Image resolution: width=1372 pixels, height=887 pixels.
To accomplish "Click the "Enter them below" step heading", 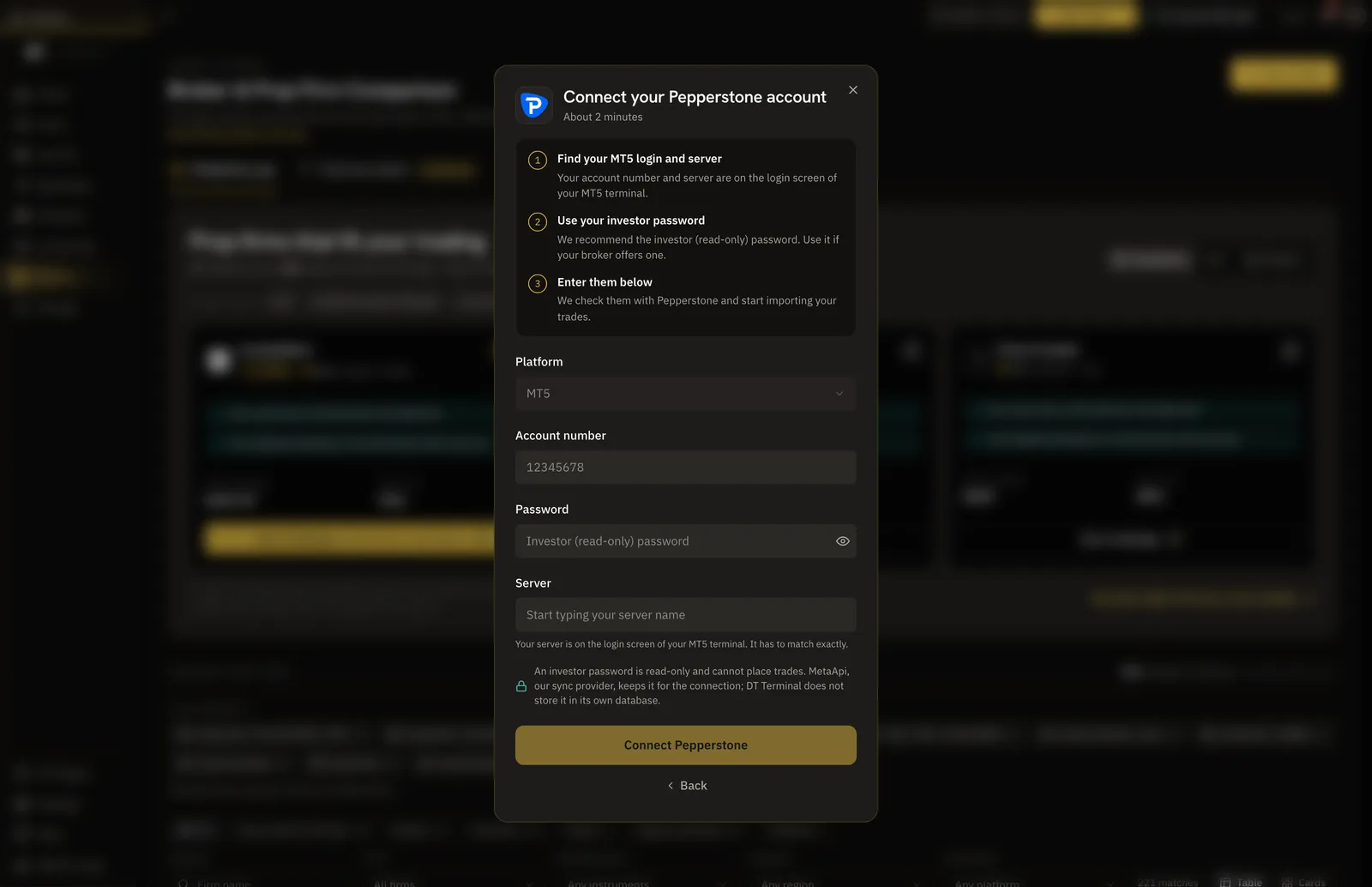I will pyautogui.click(x=605, y=282).
